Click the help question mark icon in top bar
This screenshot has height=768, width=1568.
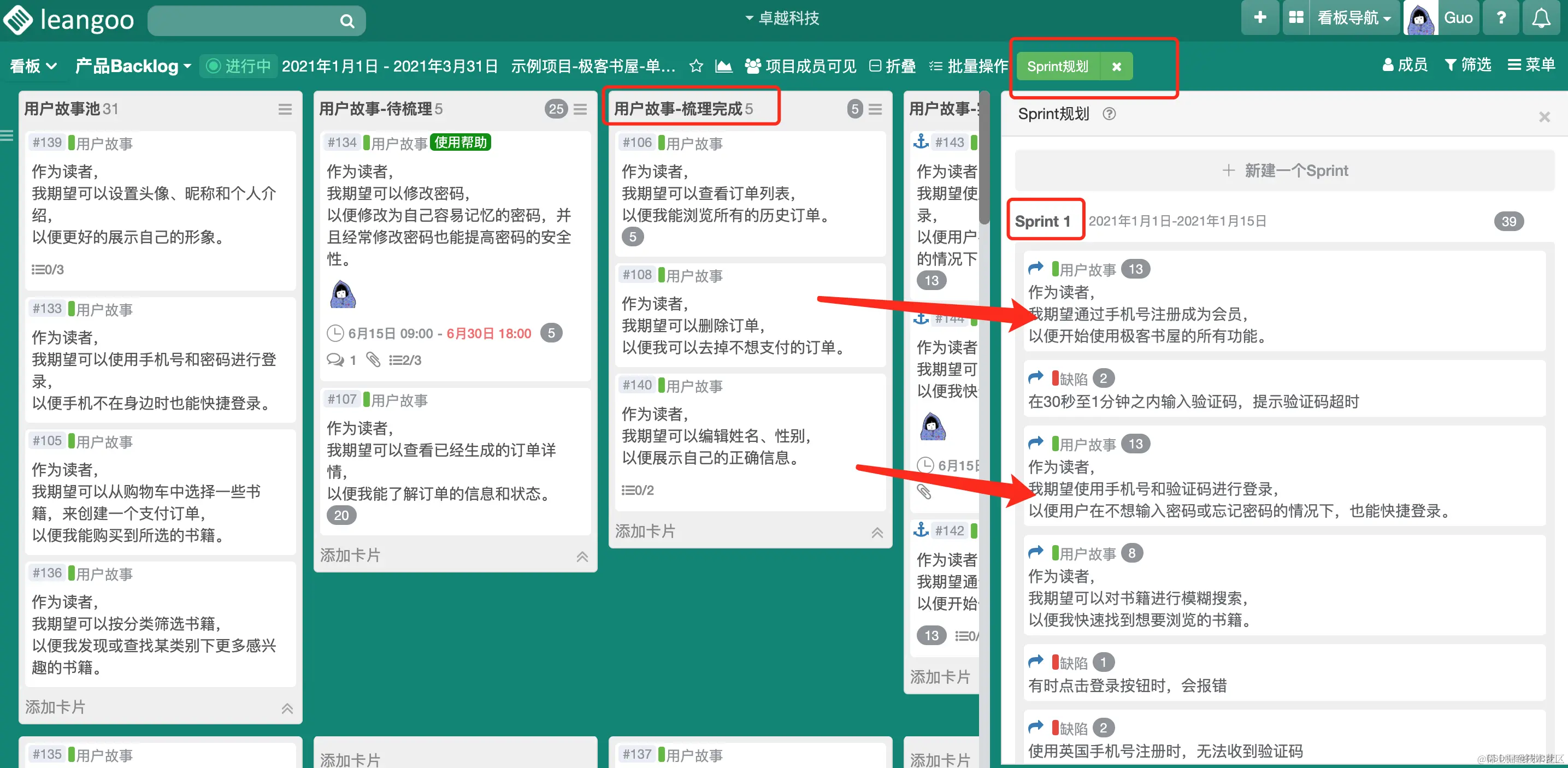click(1501, 18)
